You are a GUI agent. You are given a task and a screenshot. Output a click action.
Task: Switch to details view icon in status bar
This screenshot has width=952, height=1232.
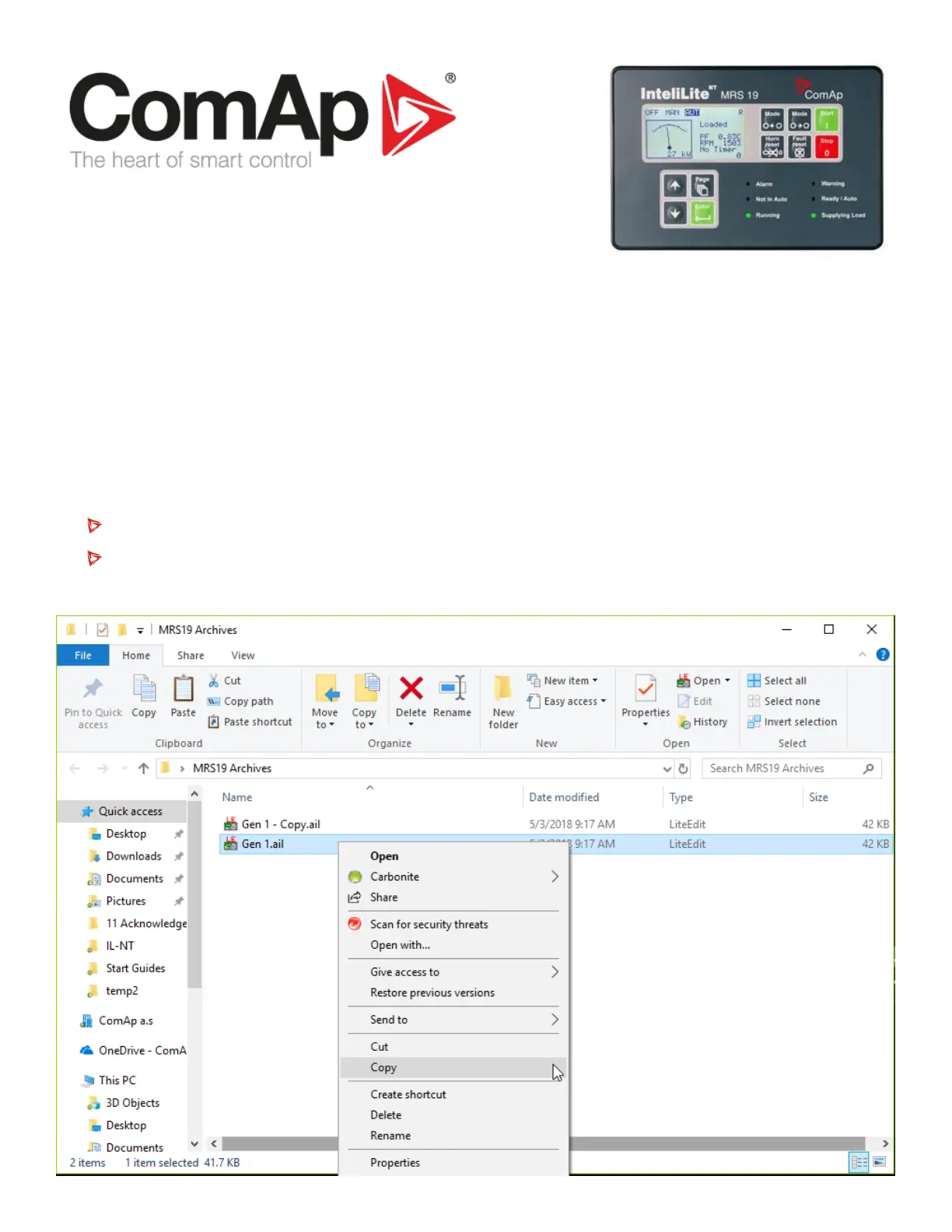[x=859, y=1162]
